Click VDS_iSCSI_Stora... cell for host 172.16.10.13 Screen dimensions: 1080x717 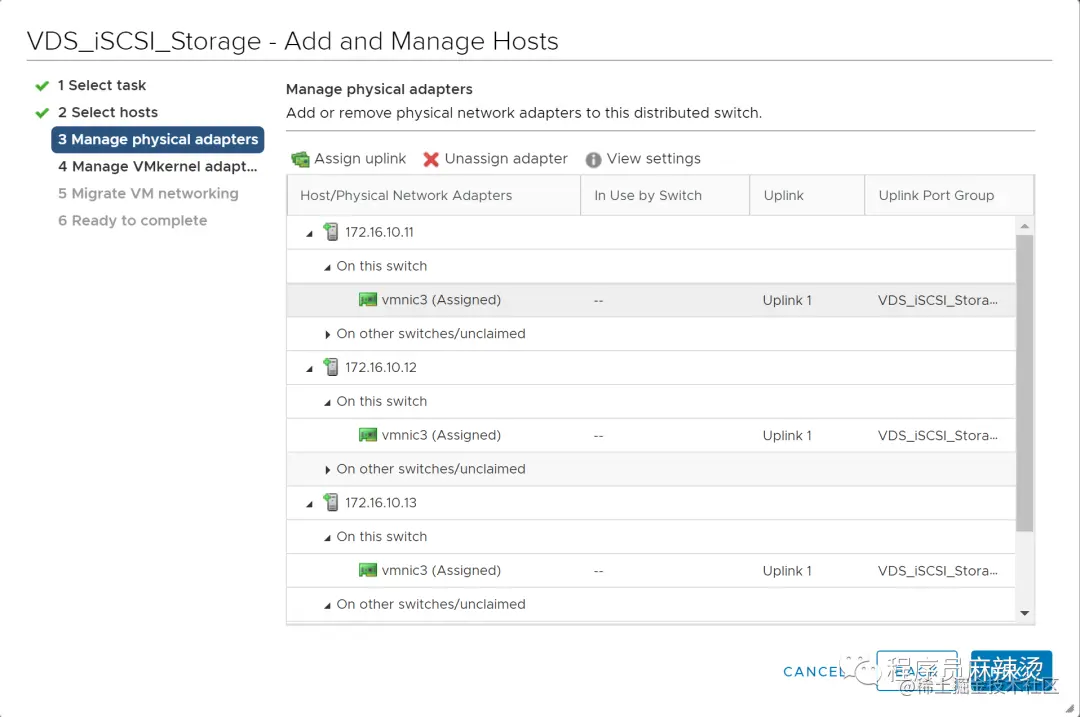[x=937, y=571]
